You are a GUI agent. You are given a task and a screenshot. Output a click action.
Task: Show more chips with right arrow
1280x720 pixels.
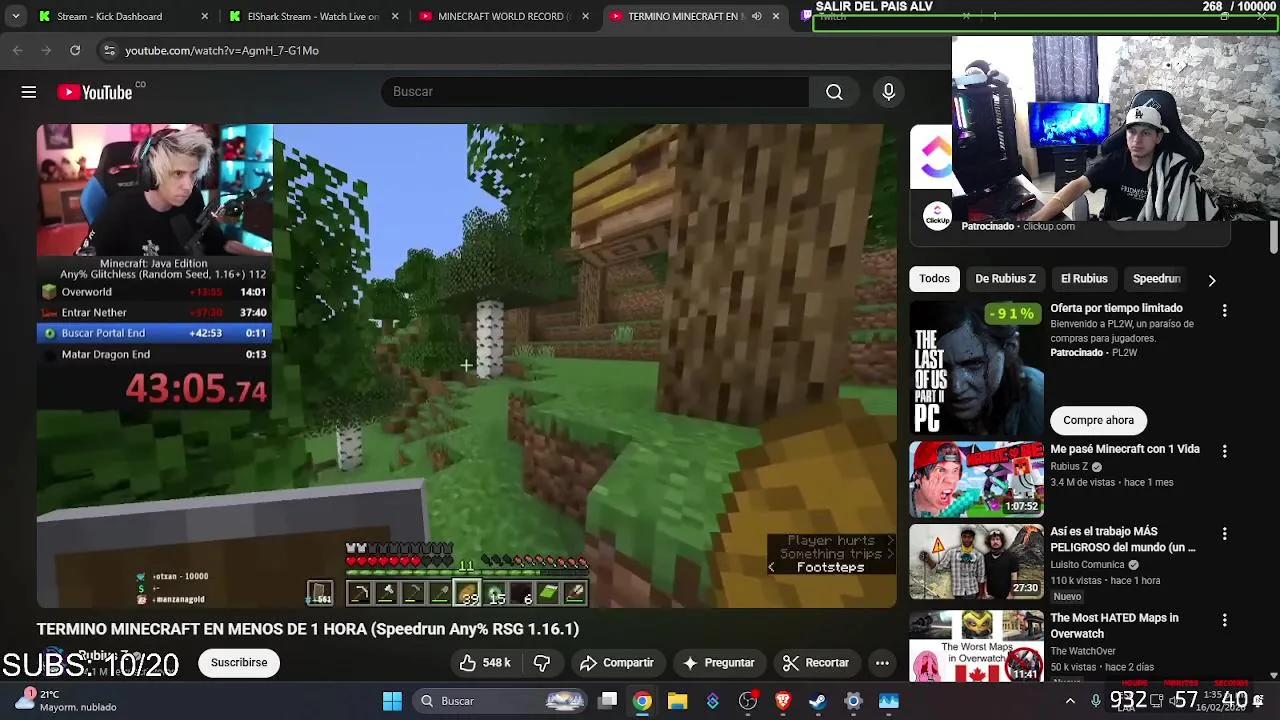(1212, 280)
